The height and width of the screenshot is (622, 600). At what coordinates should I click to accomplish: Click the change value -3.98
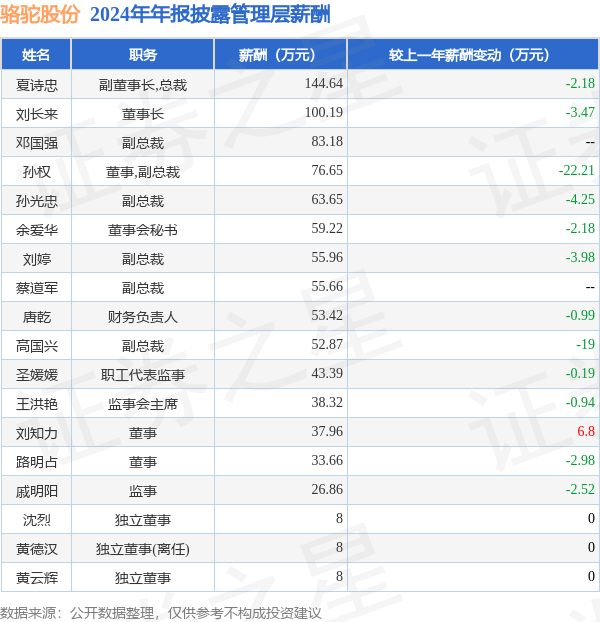(580, 257)
